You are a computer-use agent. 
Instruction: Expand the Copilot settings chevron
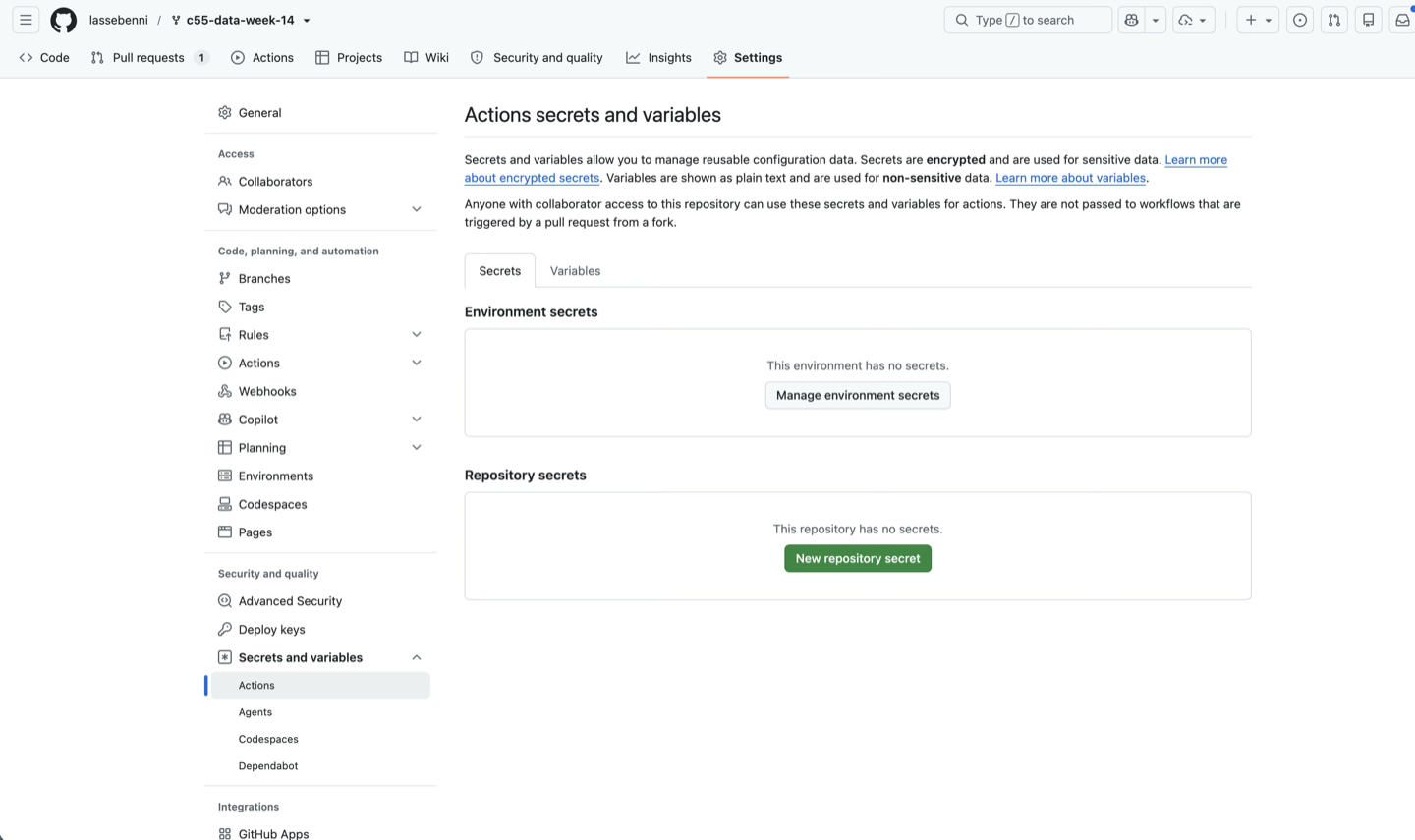click(x=417, y=420)
